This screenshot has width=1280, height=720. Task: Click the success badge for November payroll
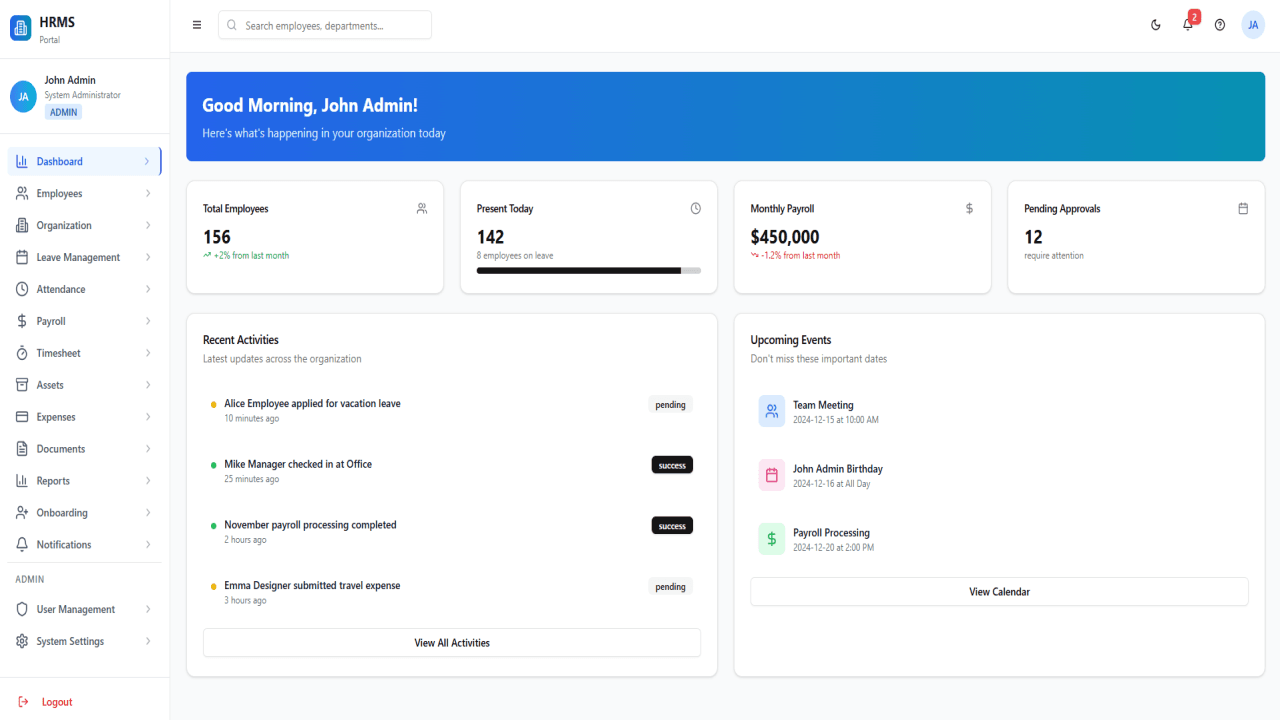[672, 526]
